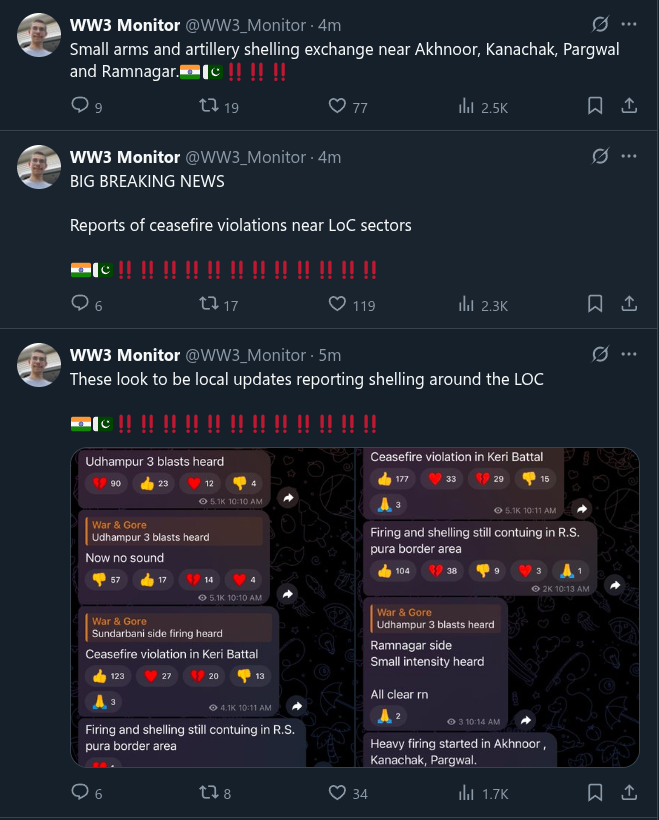Repost the Akhnoor artillery shelling tweet
This screenshot has height=820, width=659.
pyautogui.click(x=210, y=107)
